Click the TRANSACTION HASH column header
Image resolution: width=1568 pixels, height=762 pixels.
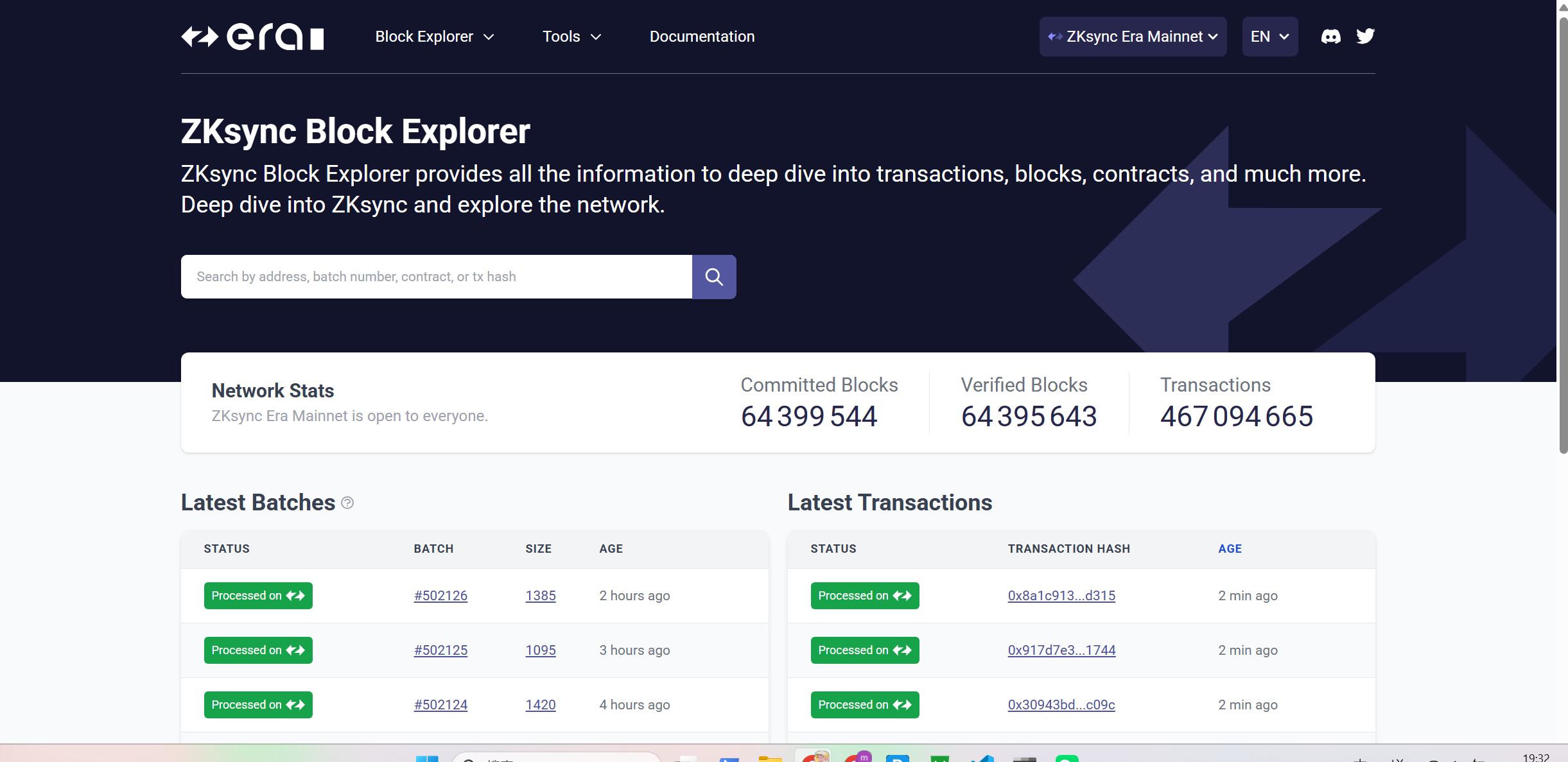tap(1069, 549)
